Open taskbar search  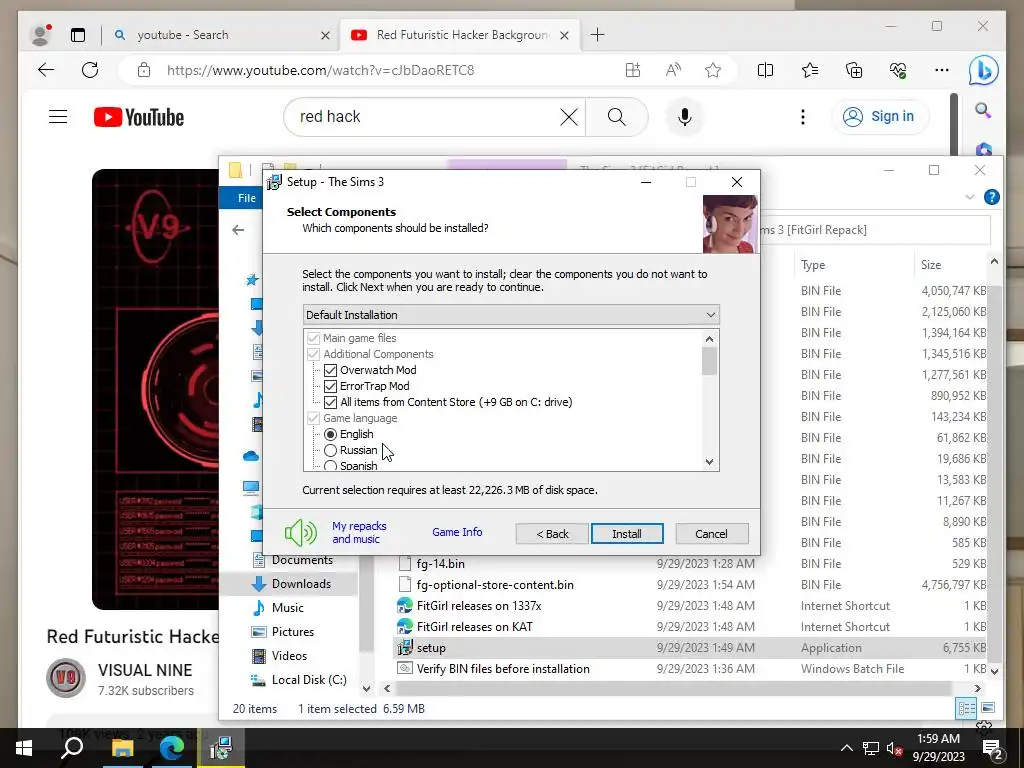click(72, 748)
